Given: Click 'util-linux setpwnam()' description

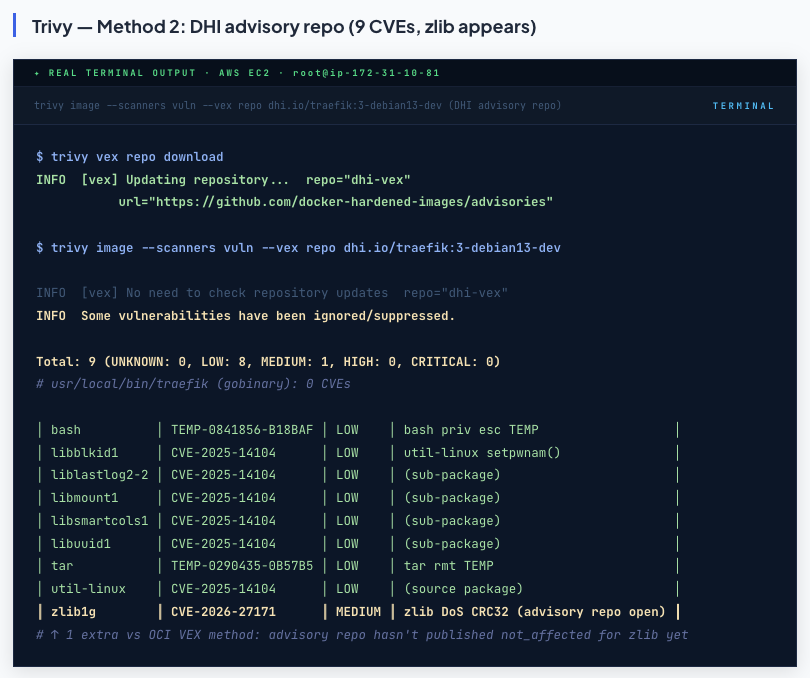Looking at the screenshot, I should [x=482, y=453].
